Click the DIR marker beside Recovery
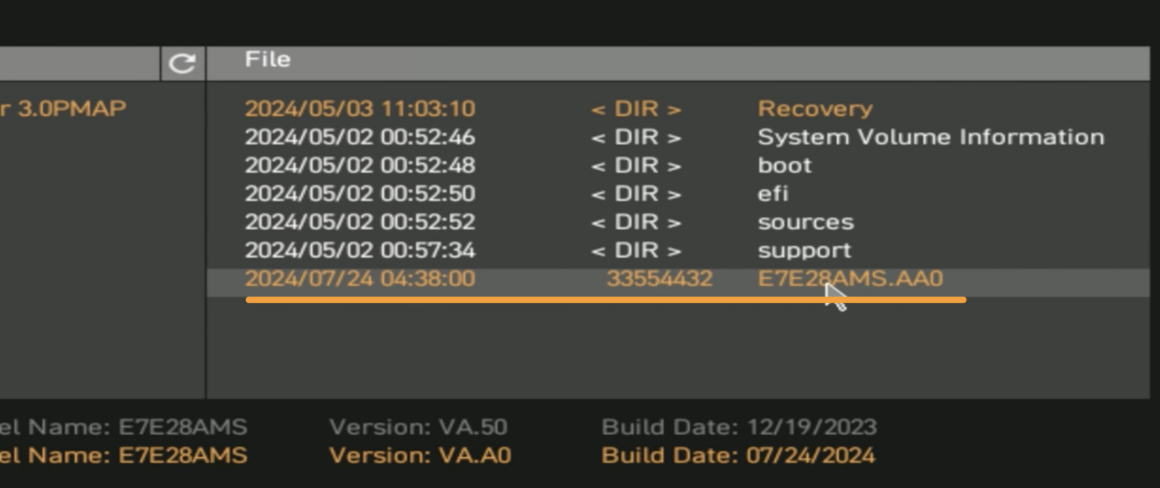This screenshot has height=488, width=1160. click(636, 109)
